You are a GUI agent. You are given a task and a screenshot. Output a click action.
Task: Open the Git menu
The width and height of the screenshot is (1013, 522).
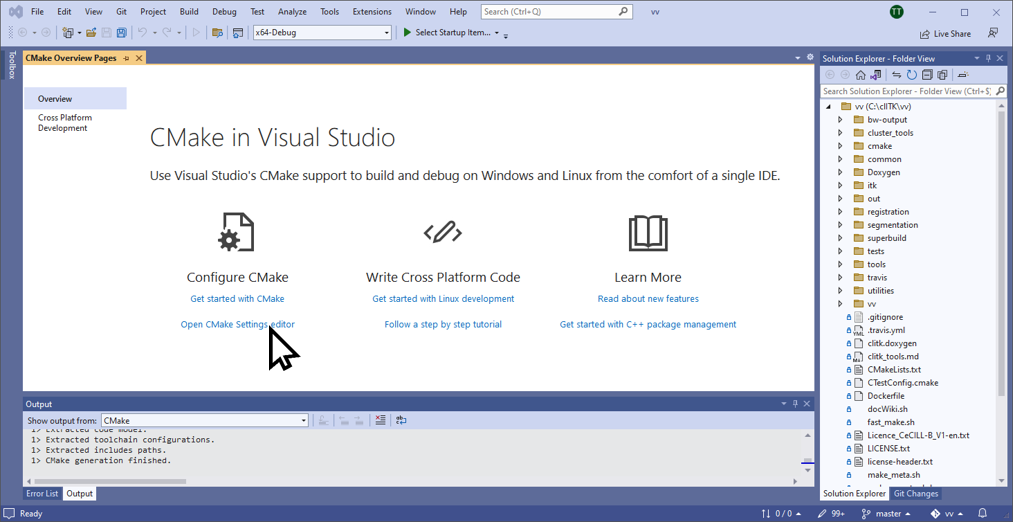121,12
